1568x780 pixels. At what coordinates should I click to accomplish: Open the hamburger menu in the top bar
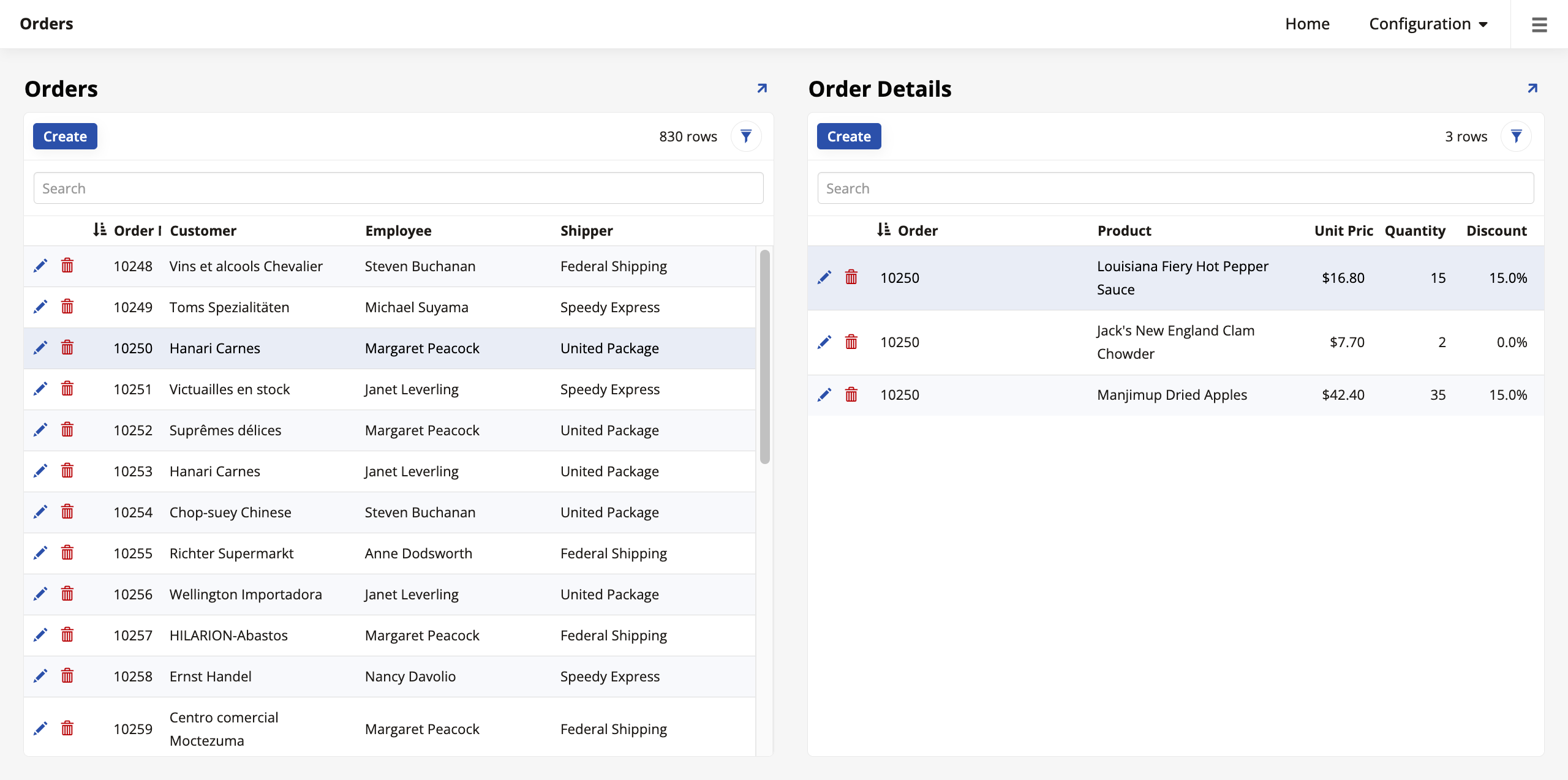[1539, 24]
